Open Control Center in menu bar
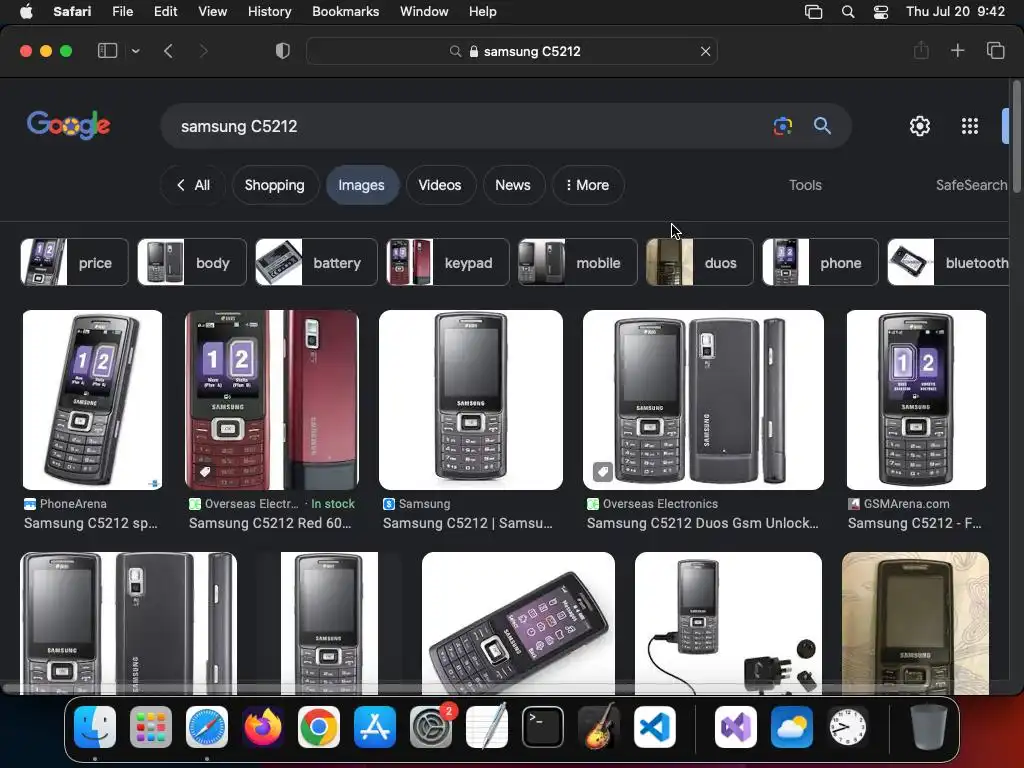The width and height of the screenshot is (1024, 768). 880,12
